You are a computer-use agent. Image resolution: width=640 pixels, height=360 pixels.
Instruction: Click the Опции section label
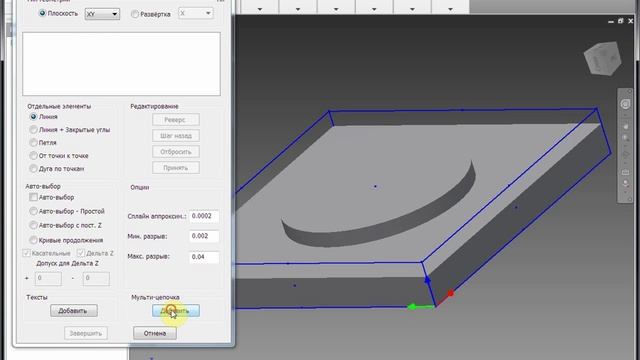[x=140, y=187]
